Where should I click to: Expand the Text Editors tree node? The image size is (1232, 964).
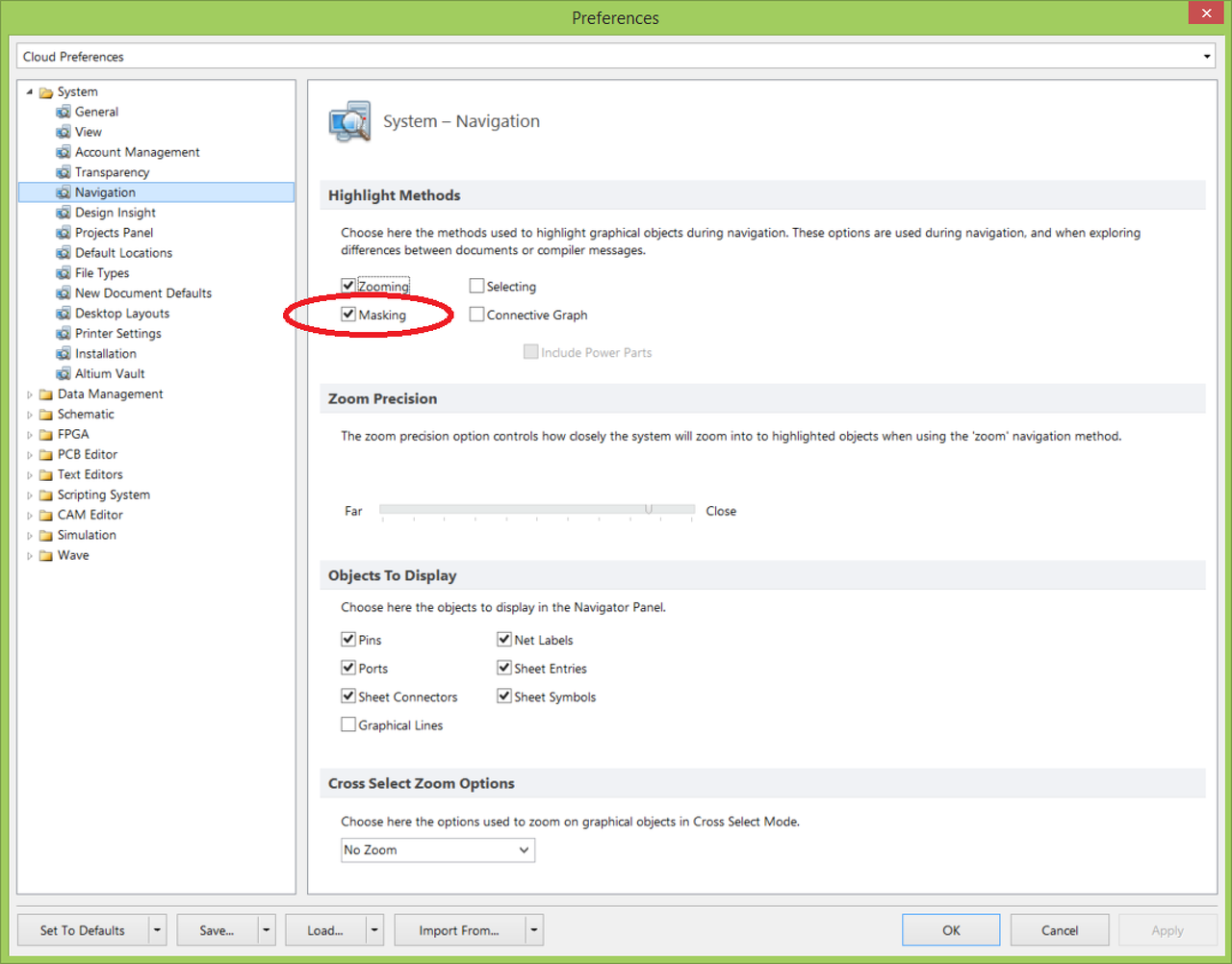click(x=30, y=475)
